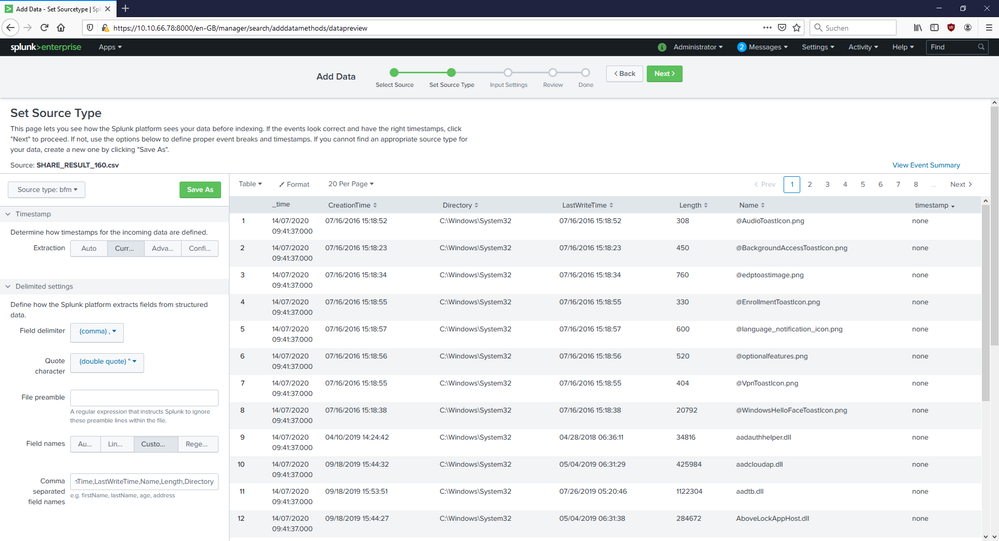Open the Settings menu
This screenshot has width=999, height=541.
817,47
